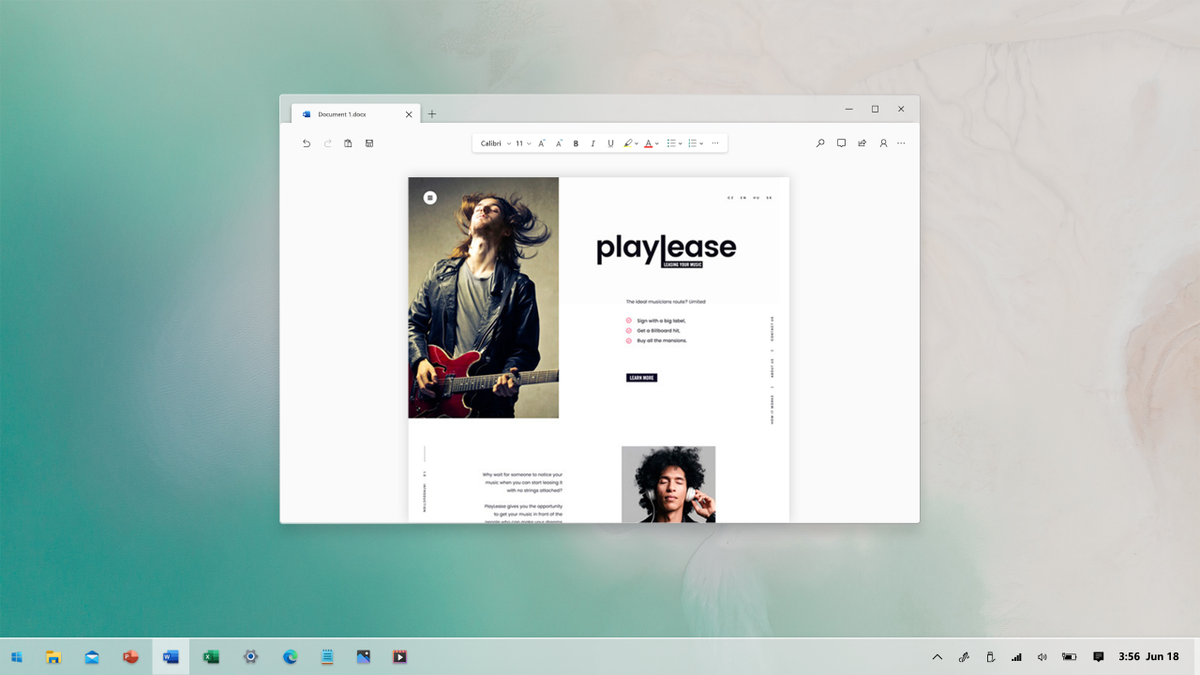Expand the font color dropdown arrow

pyautogui.click(x=657, y=144)
